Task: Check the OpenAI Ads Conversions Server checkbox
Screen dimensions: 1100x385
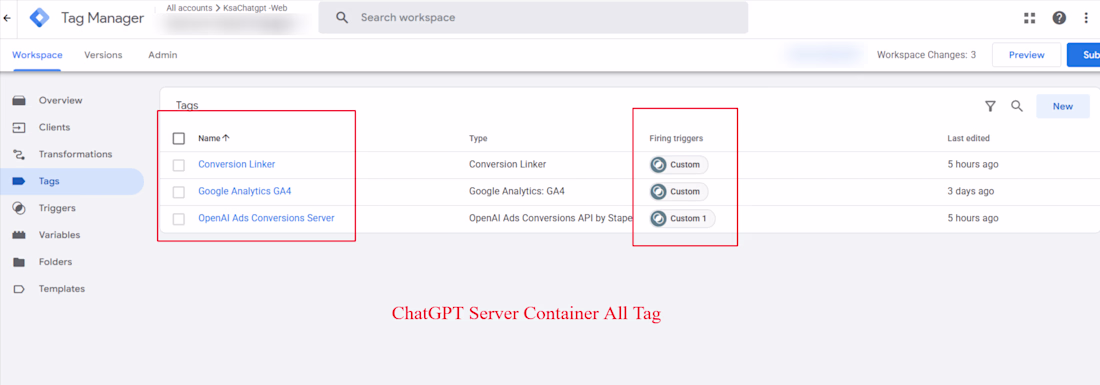Action: point(179,219)
